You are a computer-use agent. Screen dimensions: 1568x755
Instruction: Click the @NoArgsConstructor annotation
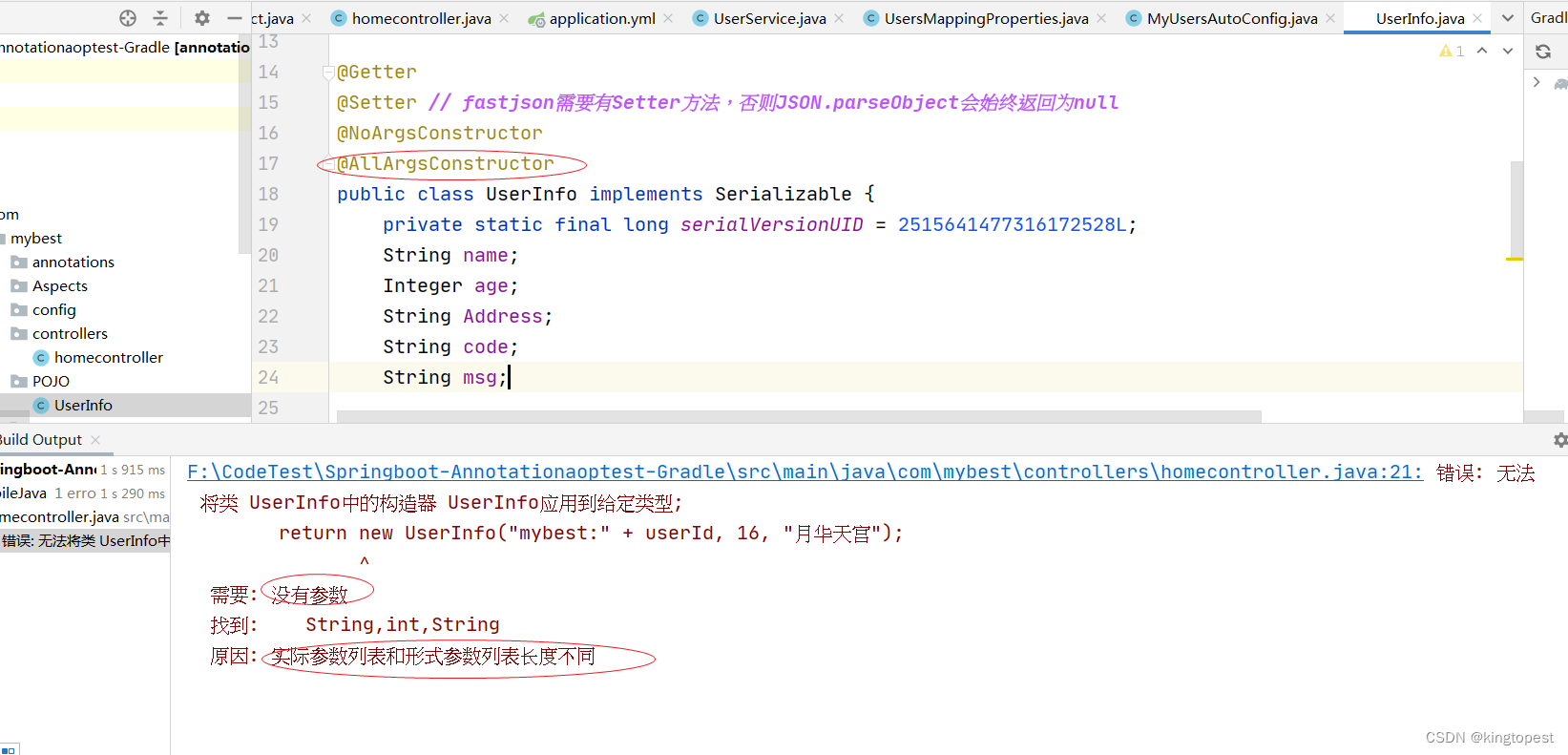click(439, 134)
